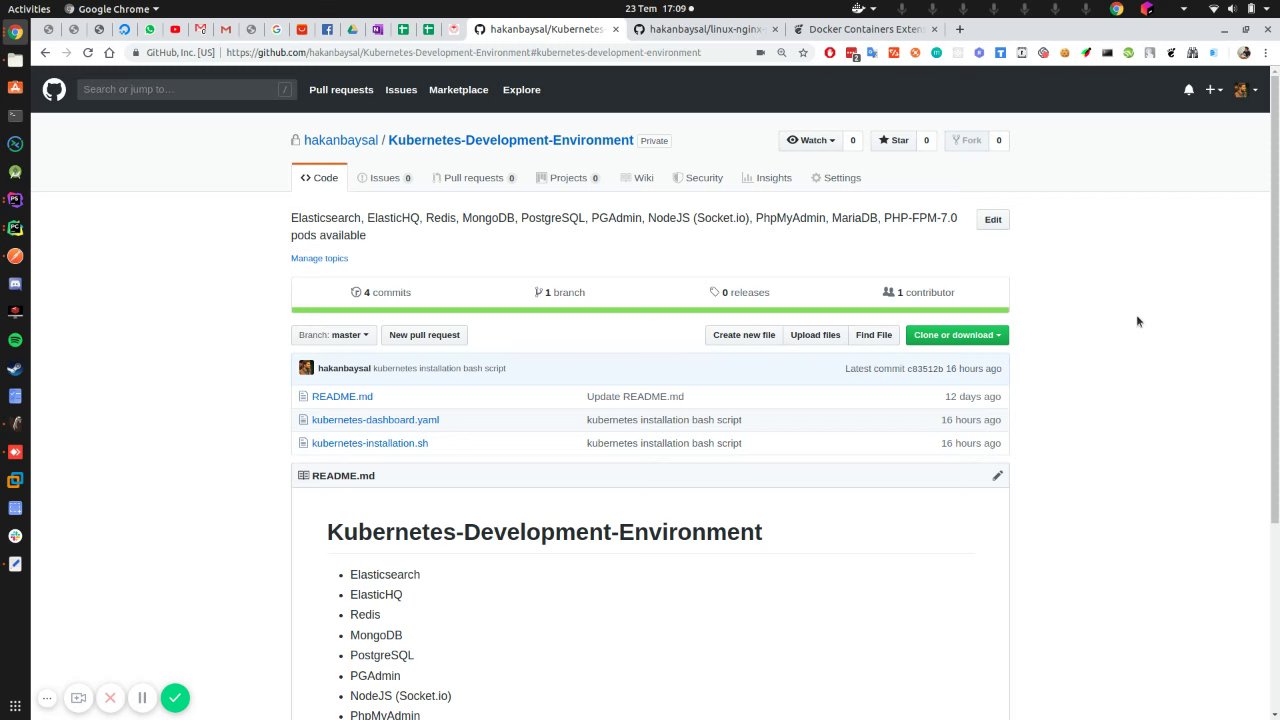The width and height of the screenshot is (1280, 720).
Task: Click the green language bar
Action: click(650, 310)
